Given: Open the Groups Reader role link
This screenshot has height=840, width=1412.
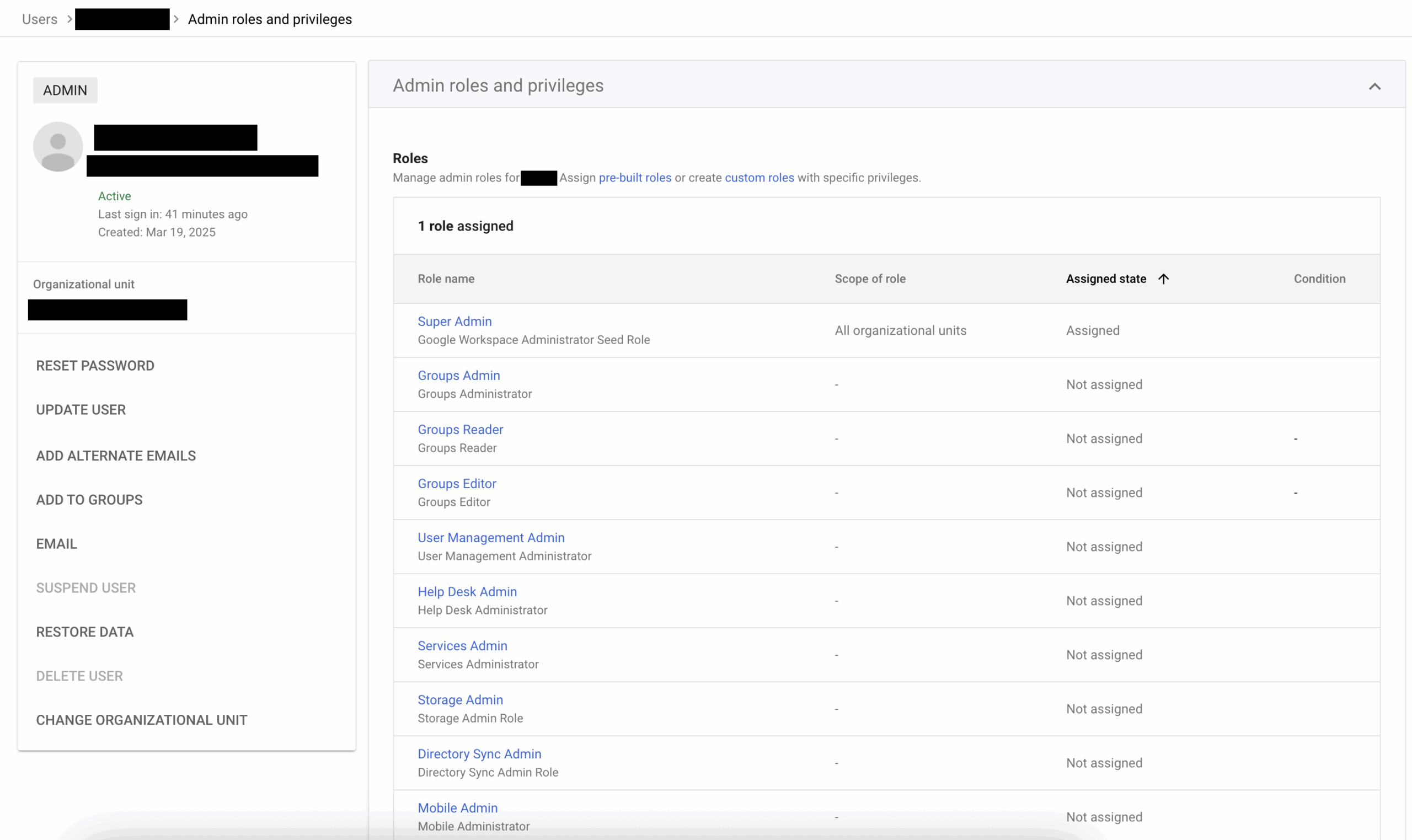Looking at the screenshot, I should point(460,430).
